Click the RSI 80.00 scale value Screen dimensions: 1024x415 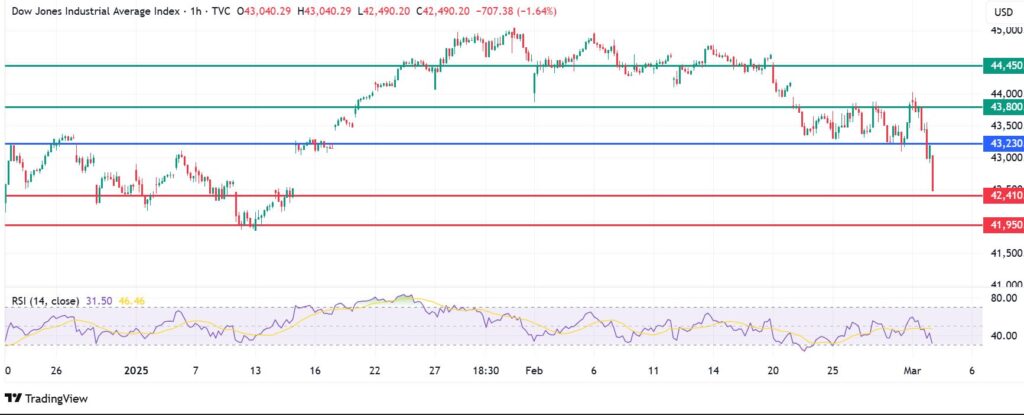click(x=1003, y=298)
